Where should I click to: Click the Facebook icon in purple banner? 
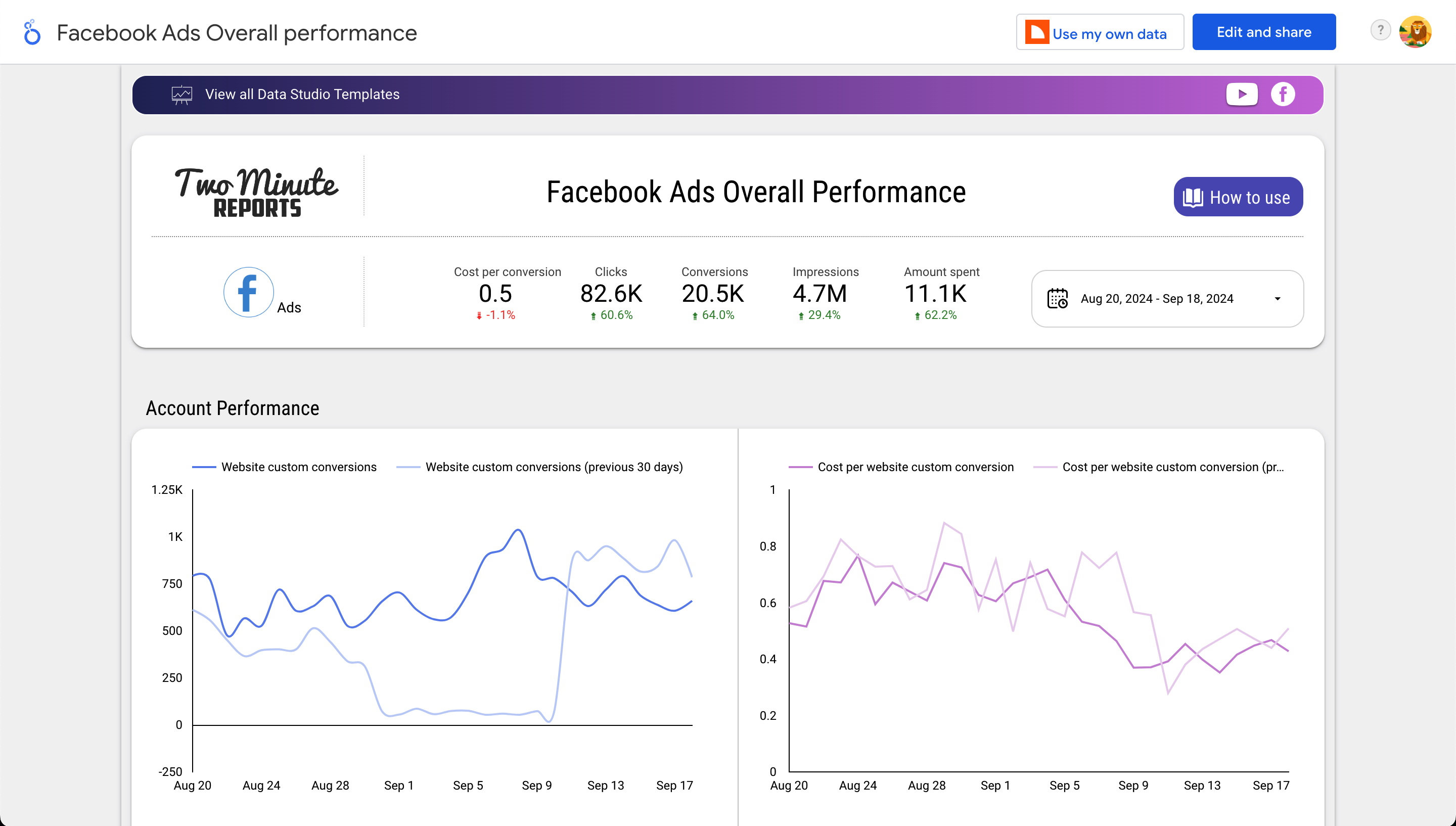pyautogui.click(x=1283, y=94)
